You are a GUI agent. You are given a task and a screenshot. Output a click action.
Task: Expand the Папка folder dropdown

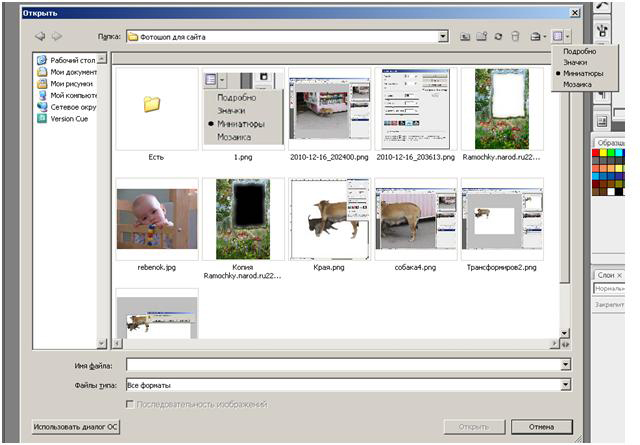(x=442, y=37)
